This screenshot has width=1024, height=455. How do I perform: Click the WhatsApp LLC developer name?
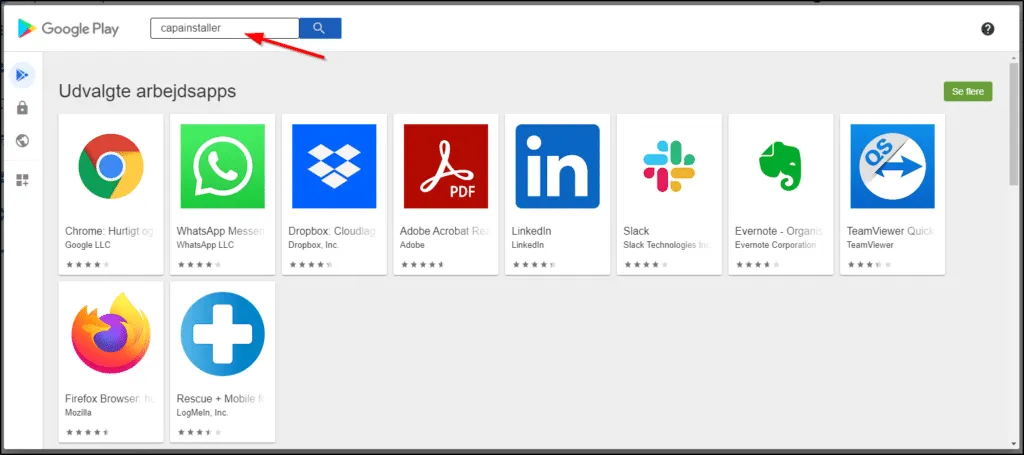coord(205,245)
